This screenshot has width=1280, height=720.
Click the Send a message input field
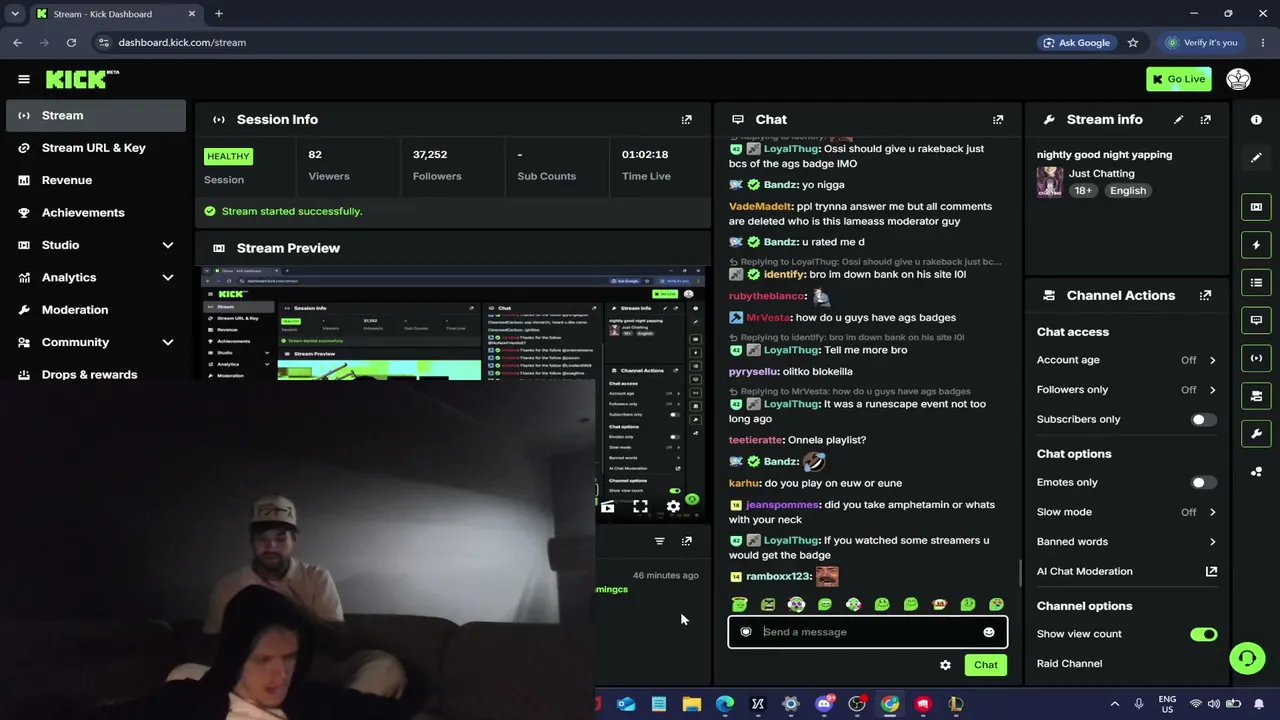click(x=867, y=632)
